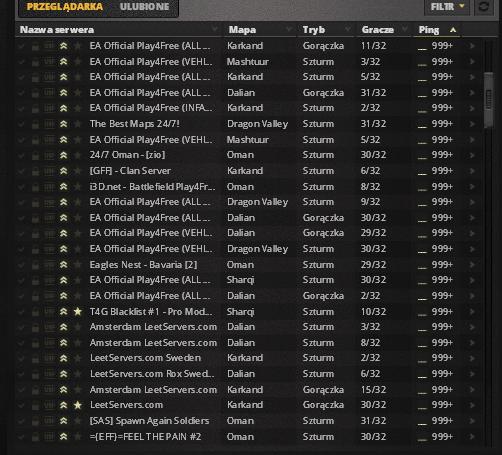The image size is (502, 455).
Task: Select server name '[SAS] Spawn Again Soldiers'
Action: pos(149,421)
